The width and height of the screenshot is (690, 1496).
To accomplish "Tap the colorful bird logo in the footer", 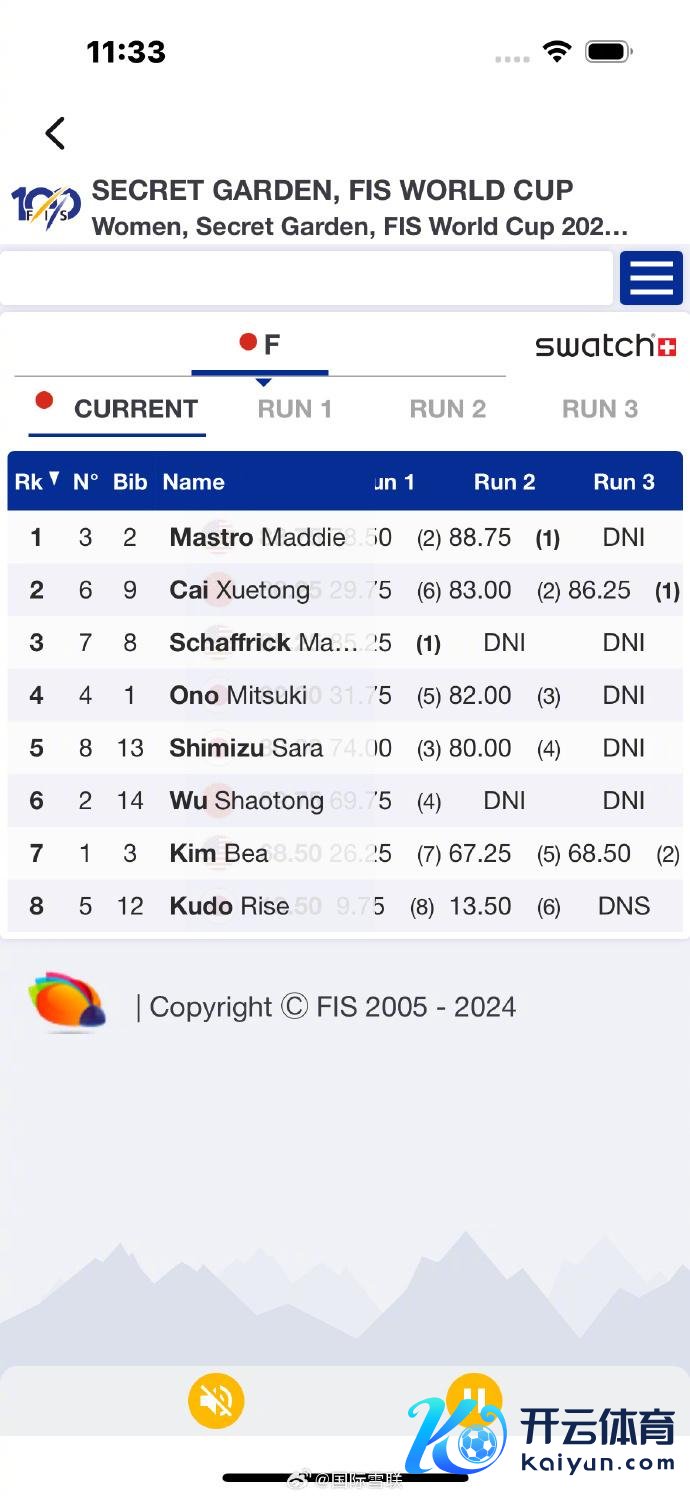I will coord(67,1002).
